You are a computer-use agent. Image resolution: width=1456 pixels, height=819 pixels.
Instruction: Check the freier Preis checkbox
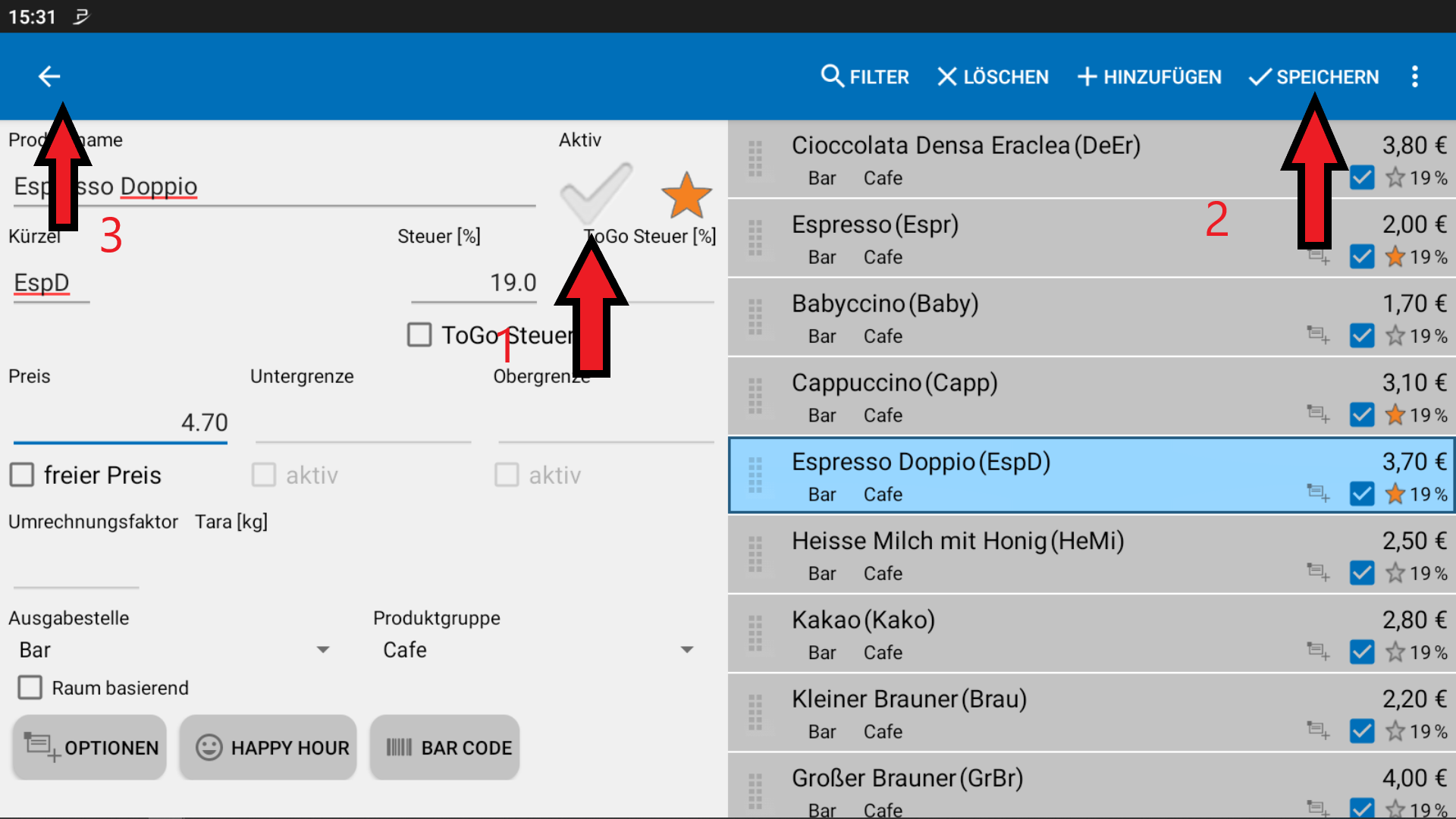point(22,475)
